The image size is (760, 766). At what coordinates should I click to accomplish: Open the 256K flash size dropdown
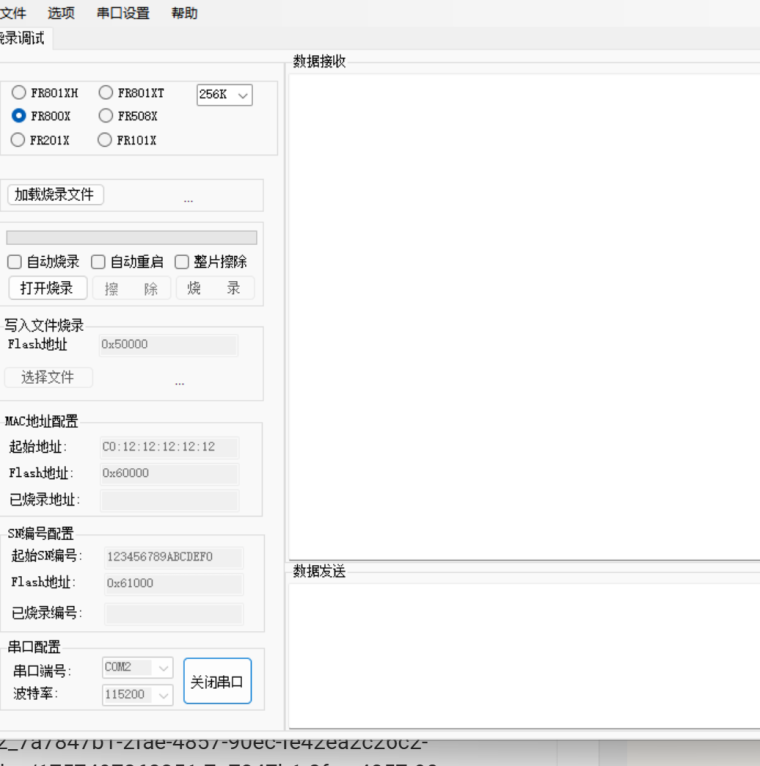[x=224, y=95]
